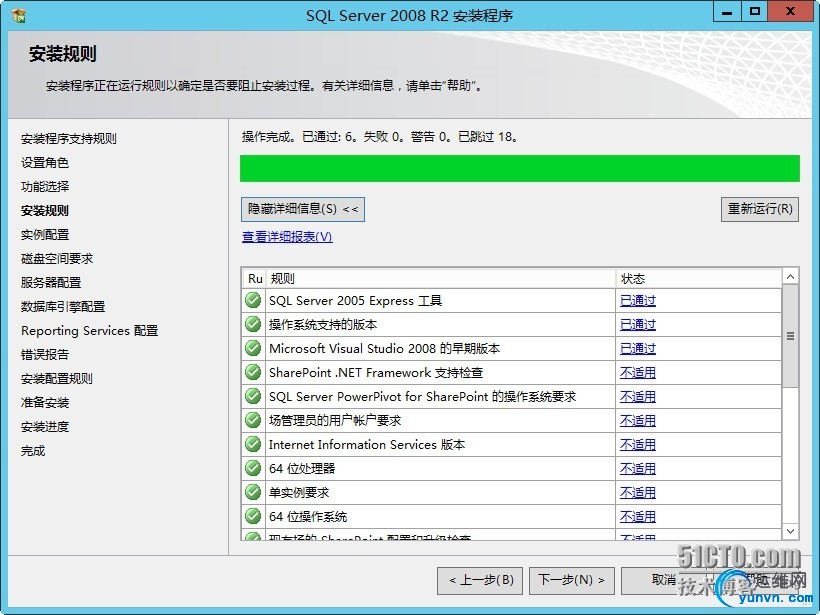Hide details with 隐藏详细信息(S) button
This screenshot has width=820, height=615.
303,209
